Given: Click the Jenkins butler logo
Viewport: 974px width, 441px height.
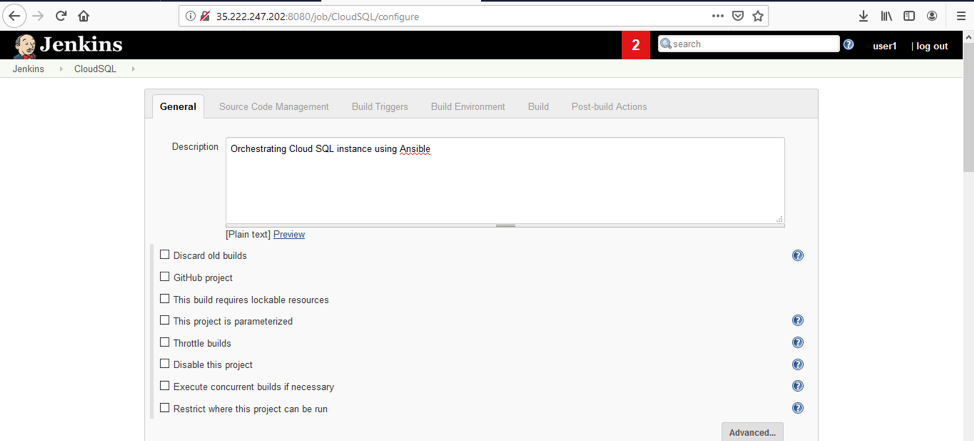Looking at the screenshot, I should tap(25, 45).
